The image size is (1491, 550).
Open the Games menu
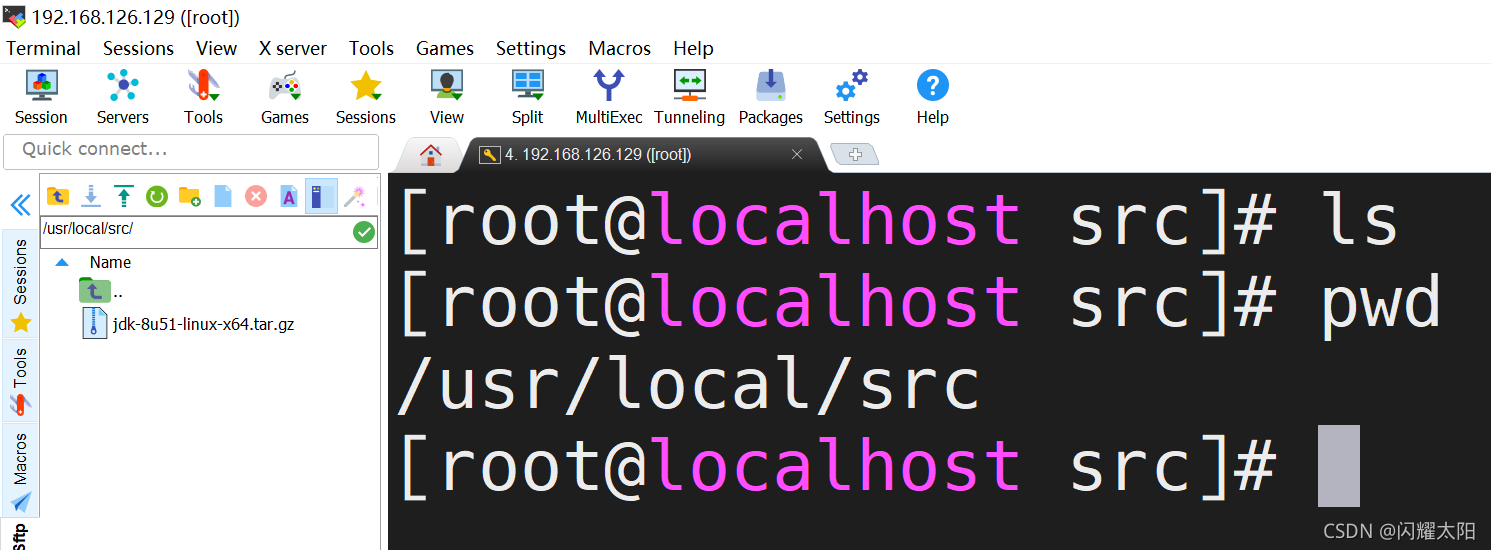[x=445, y=48]
